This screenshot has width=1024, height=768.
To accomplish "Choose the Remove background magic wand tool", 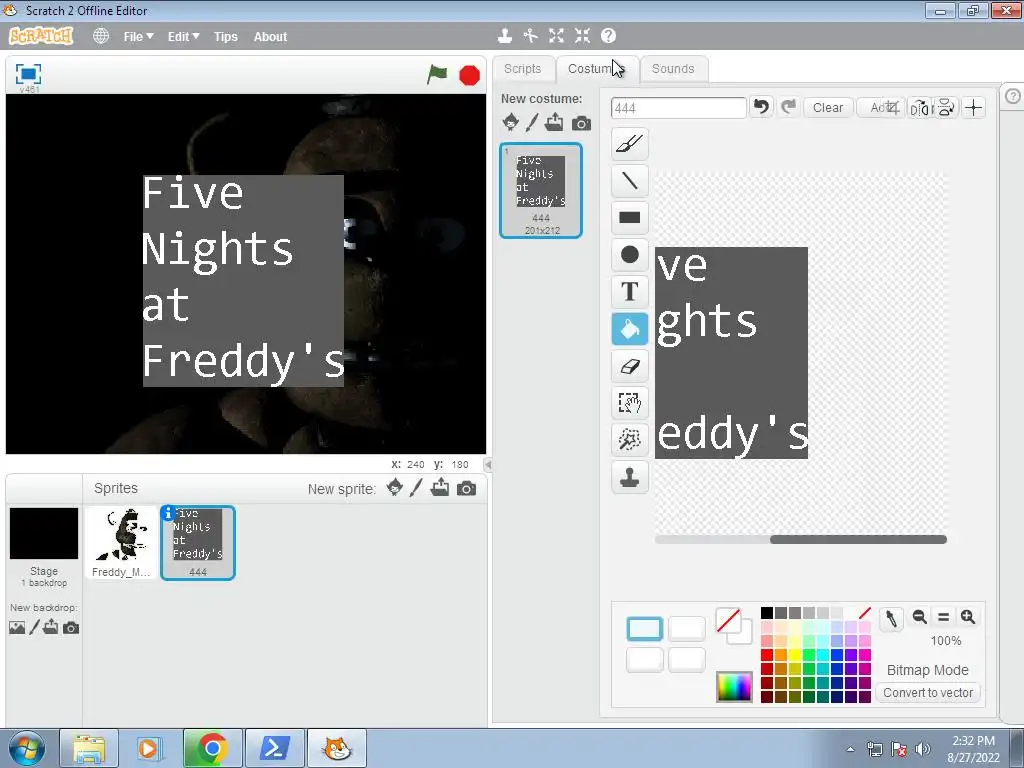I will (630, 440).
